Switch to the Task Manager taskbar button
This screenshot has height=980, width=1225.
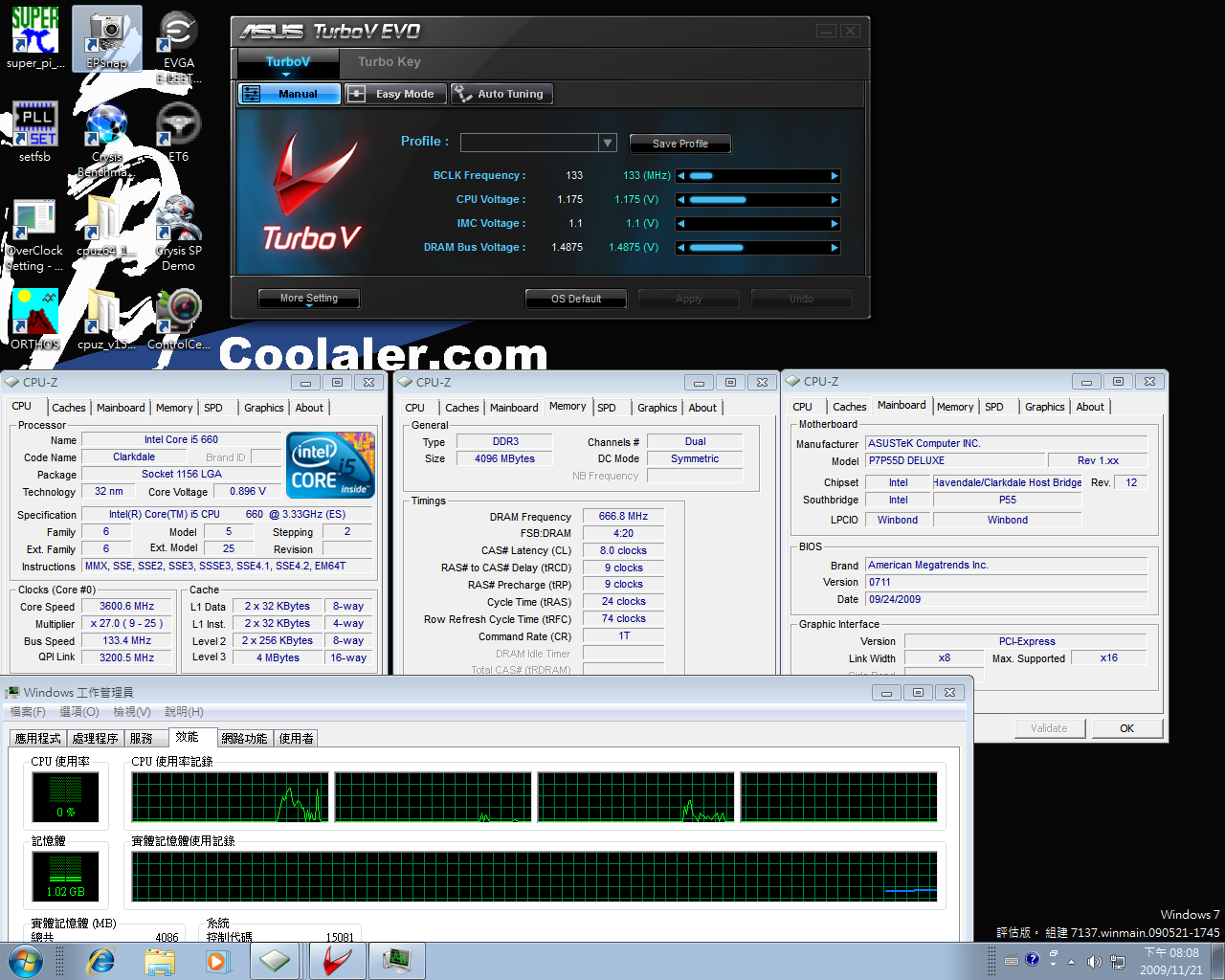coord(397,961)
